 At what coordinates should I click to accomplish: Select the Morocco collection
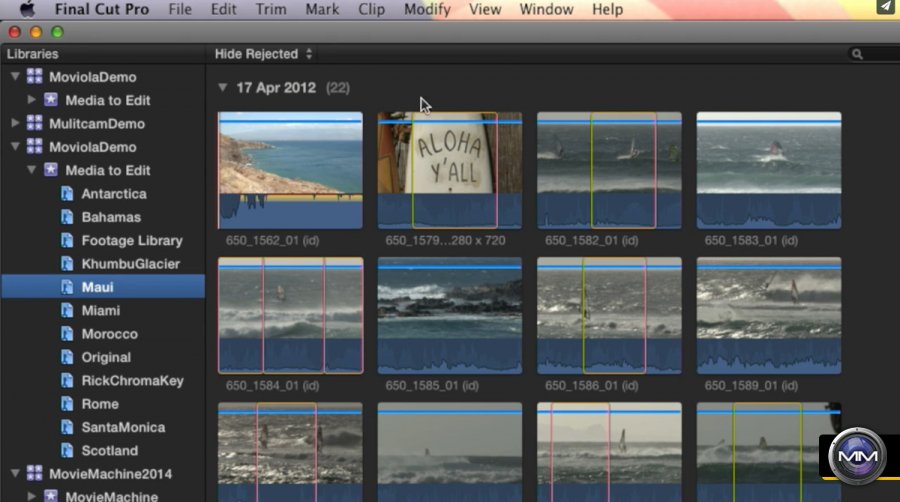click(109, 333)
